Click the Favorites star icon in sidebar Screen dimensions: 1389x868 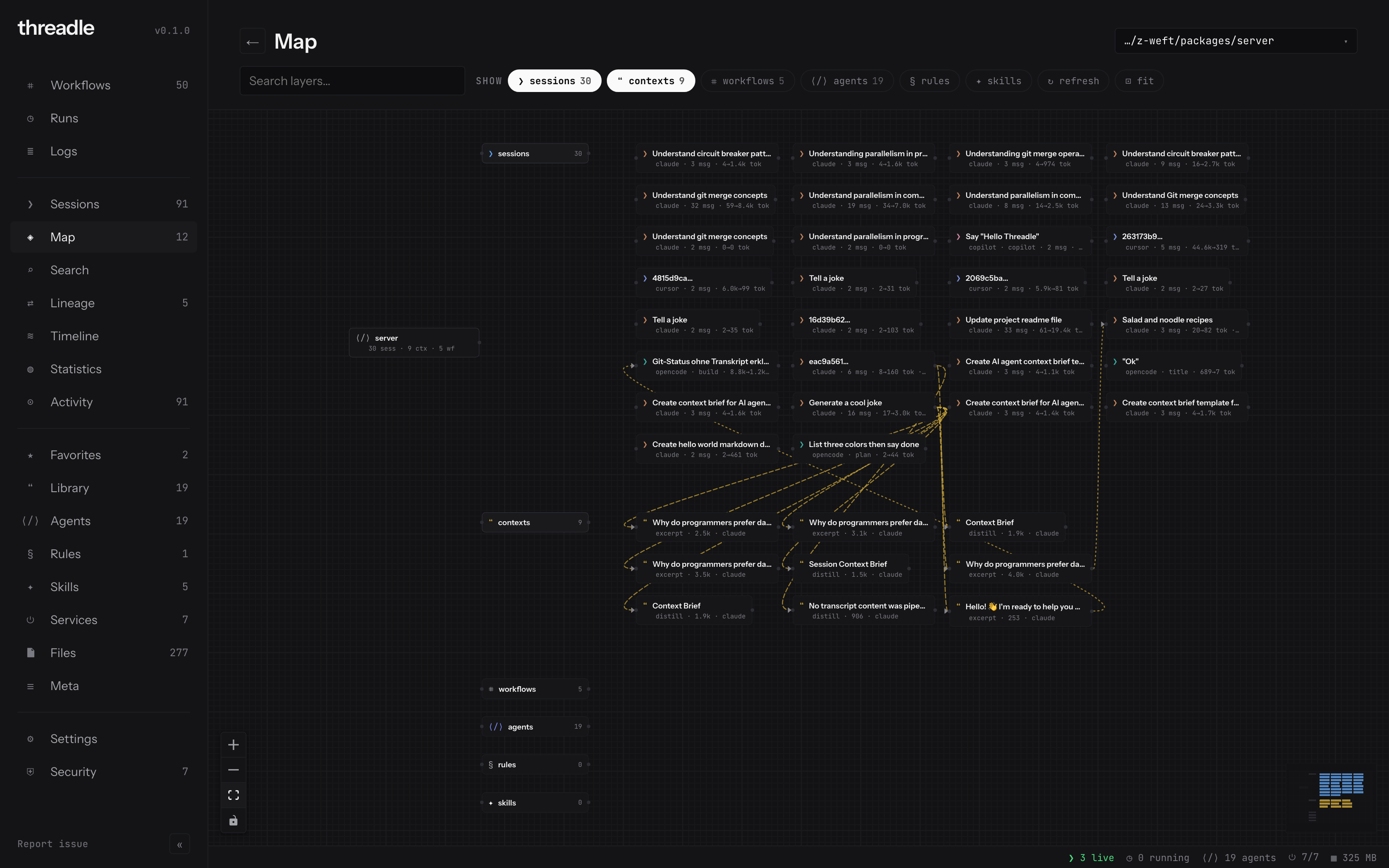[x=30, y=455]
